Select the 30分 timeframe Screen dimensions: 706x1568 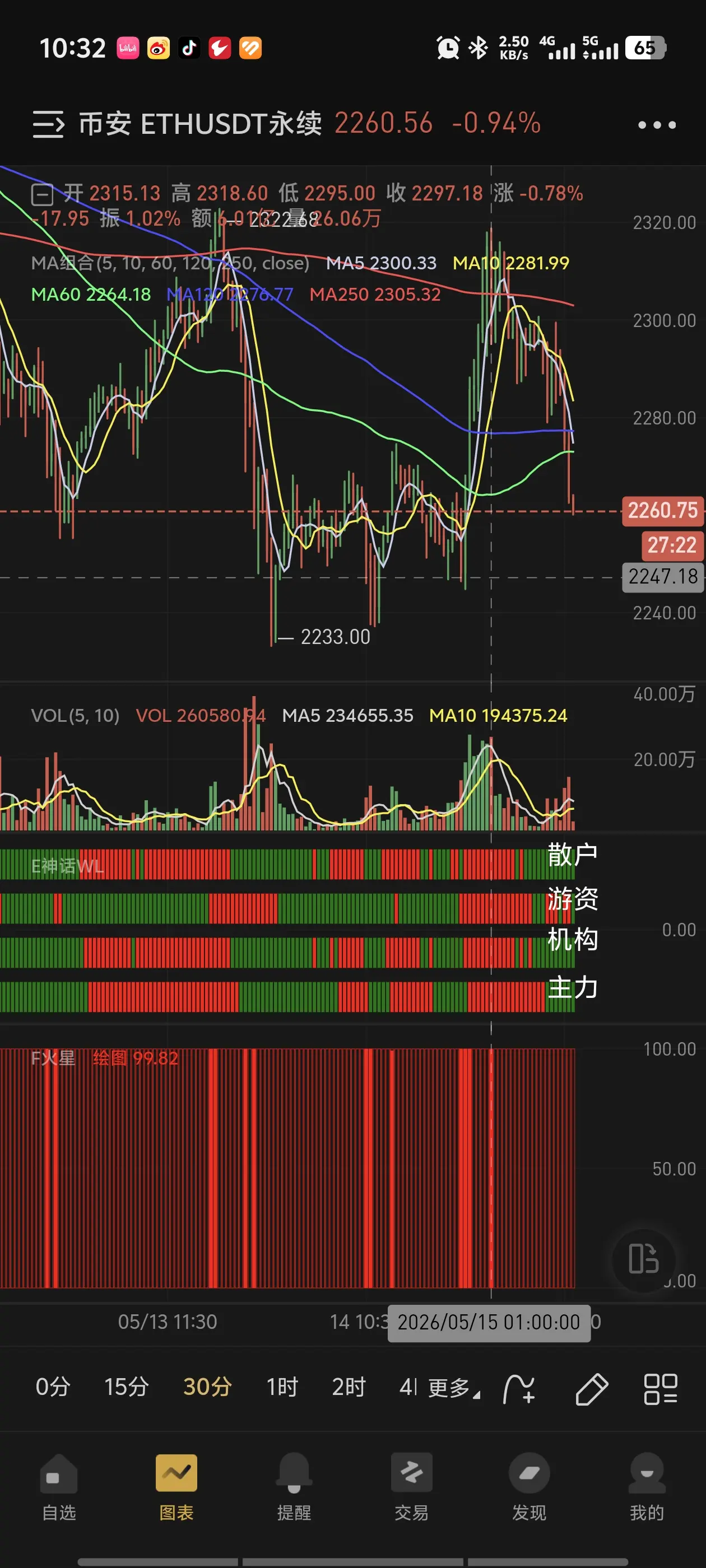click(x=207, y=1387)
